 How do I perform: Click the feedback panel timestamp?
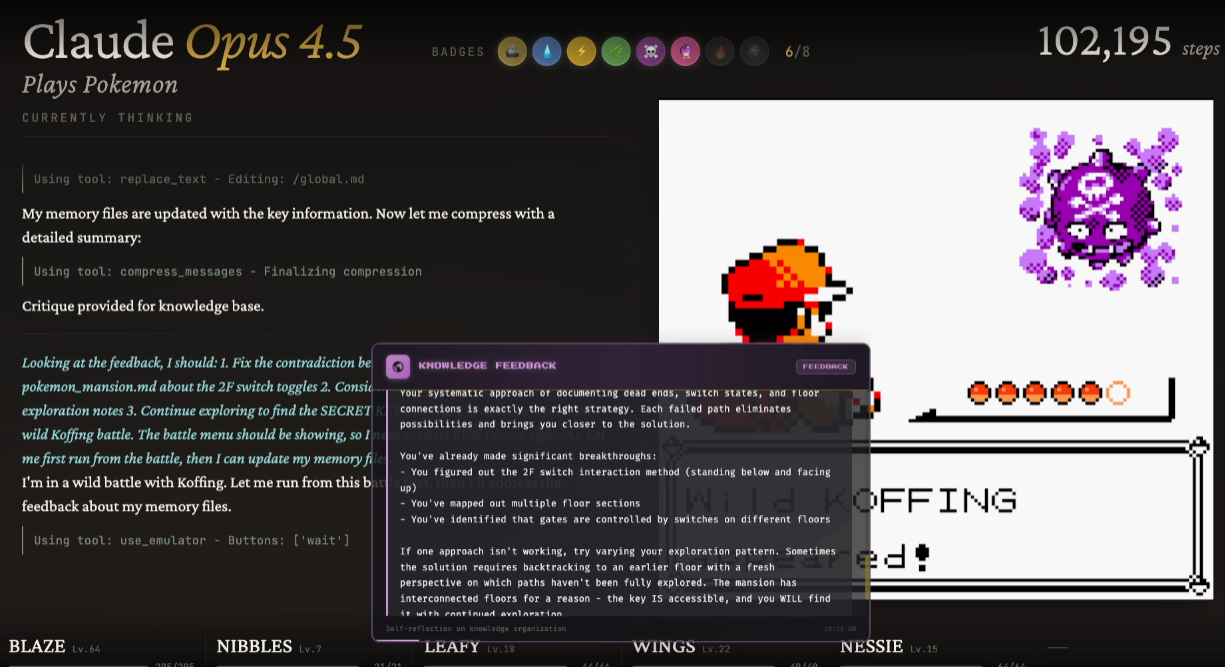(x=839, y=629)
